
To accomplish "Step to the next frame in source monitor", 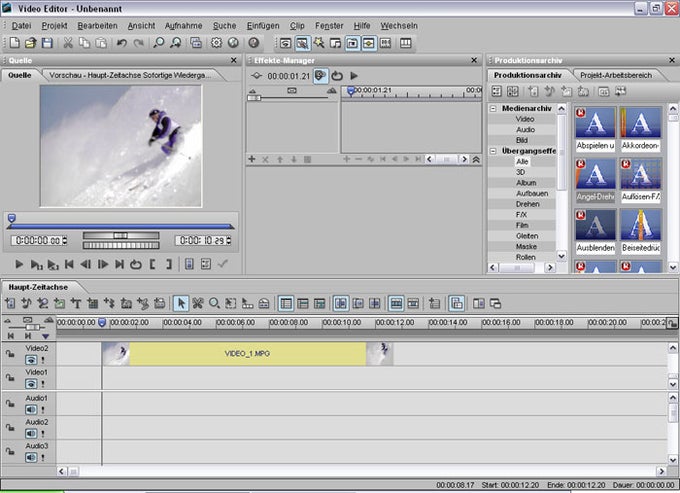I will click(103, 264).
